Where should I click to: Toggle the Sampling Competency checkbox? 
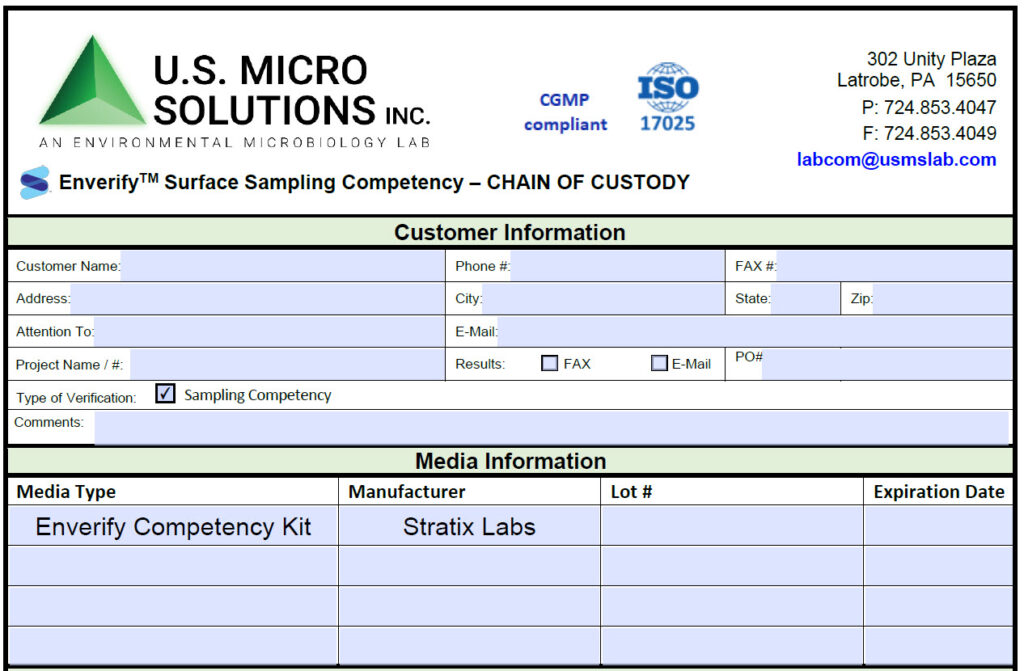(166, 394)
